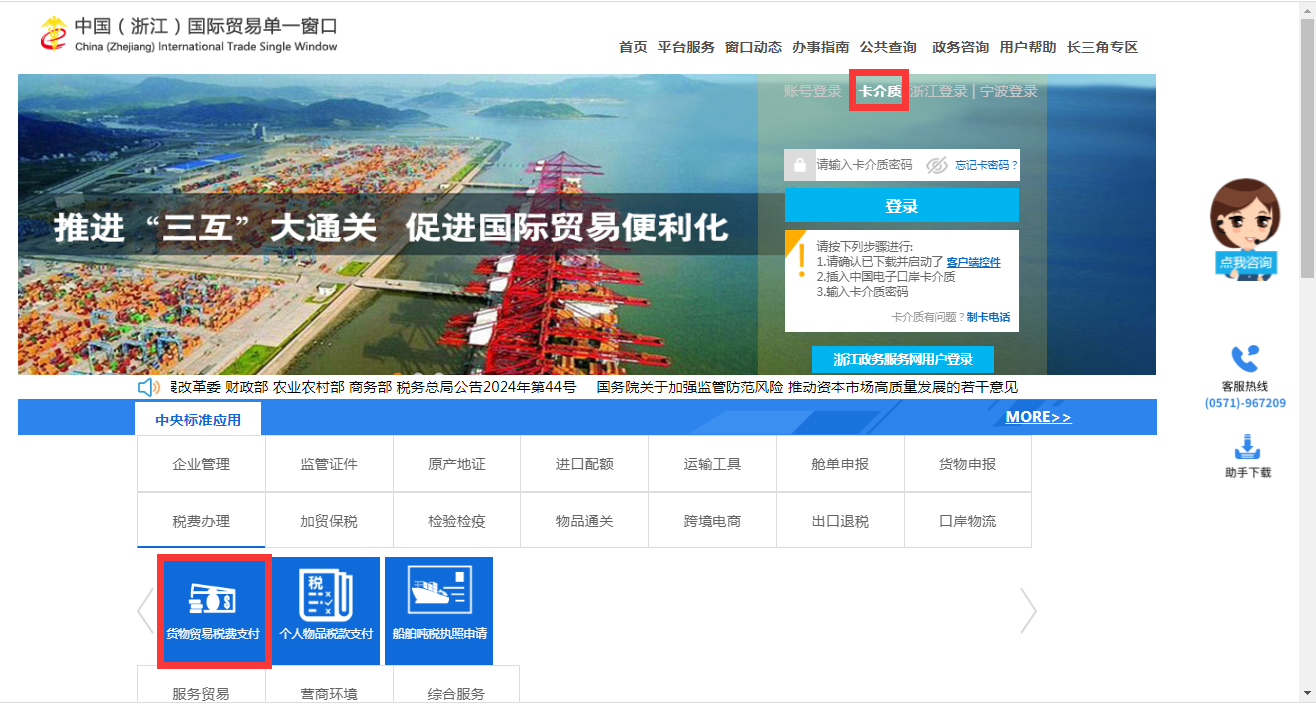This screenshot has height=705, width=1316.
Task: Select the 口岸物流 category
Action: pyautogui.click(x=968, y=521)
